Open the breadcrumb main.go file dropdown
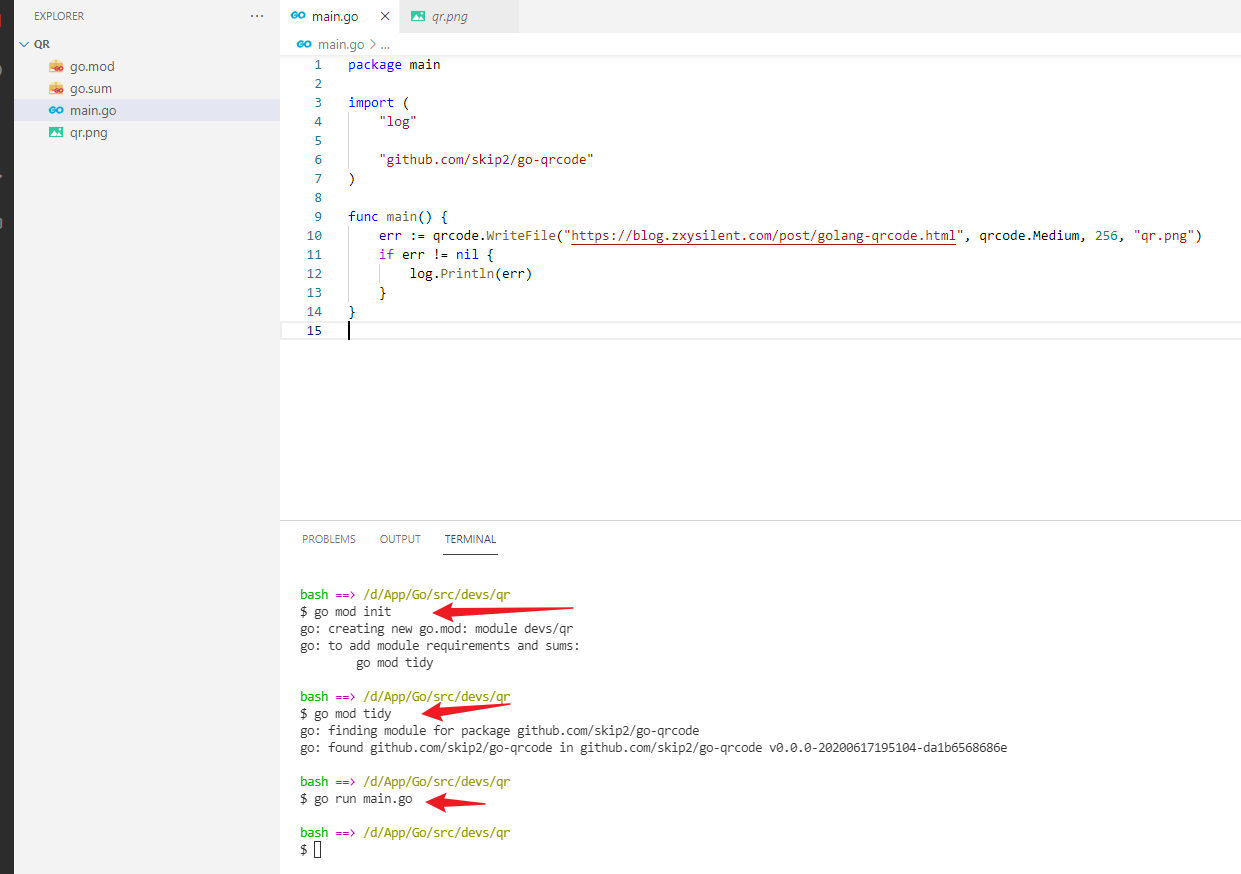The height and width of the screenshot is (874, 1241). [x=341, y=45]
